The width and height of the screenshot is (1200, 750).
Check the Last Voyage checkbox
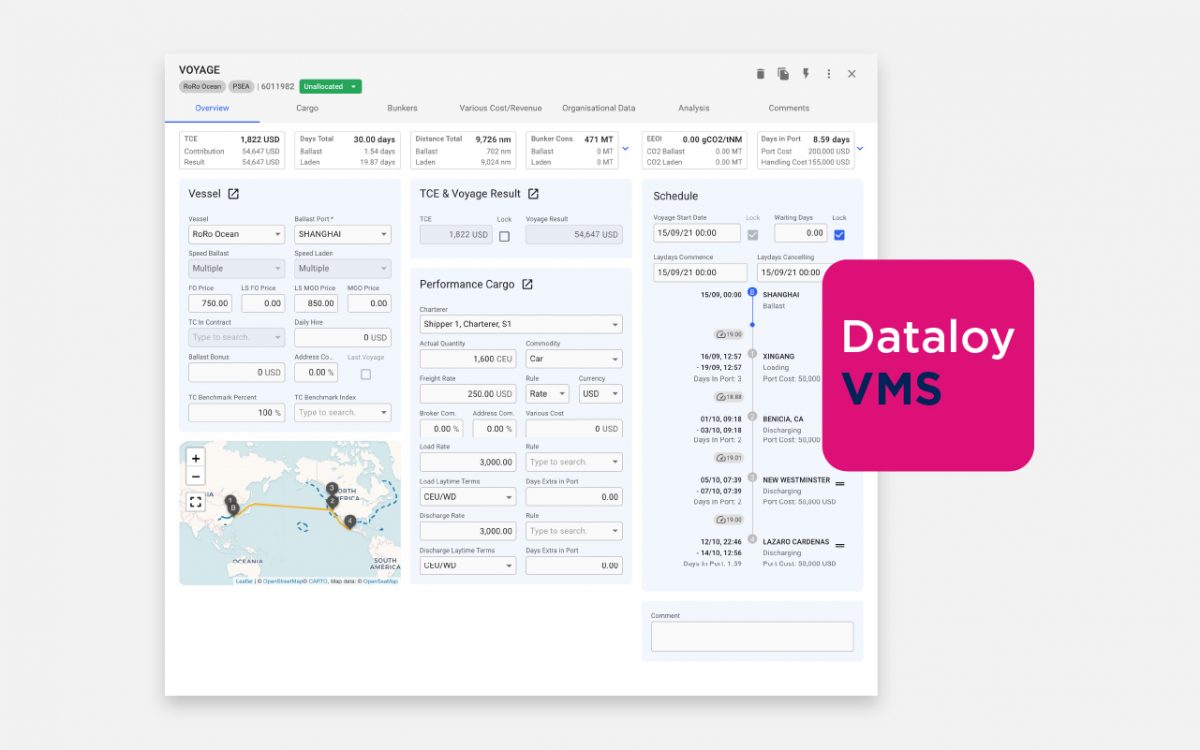pyautogui.click(x=366, y=373)
